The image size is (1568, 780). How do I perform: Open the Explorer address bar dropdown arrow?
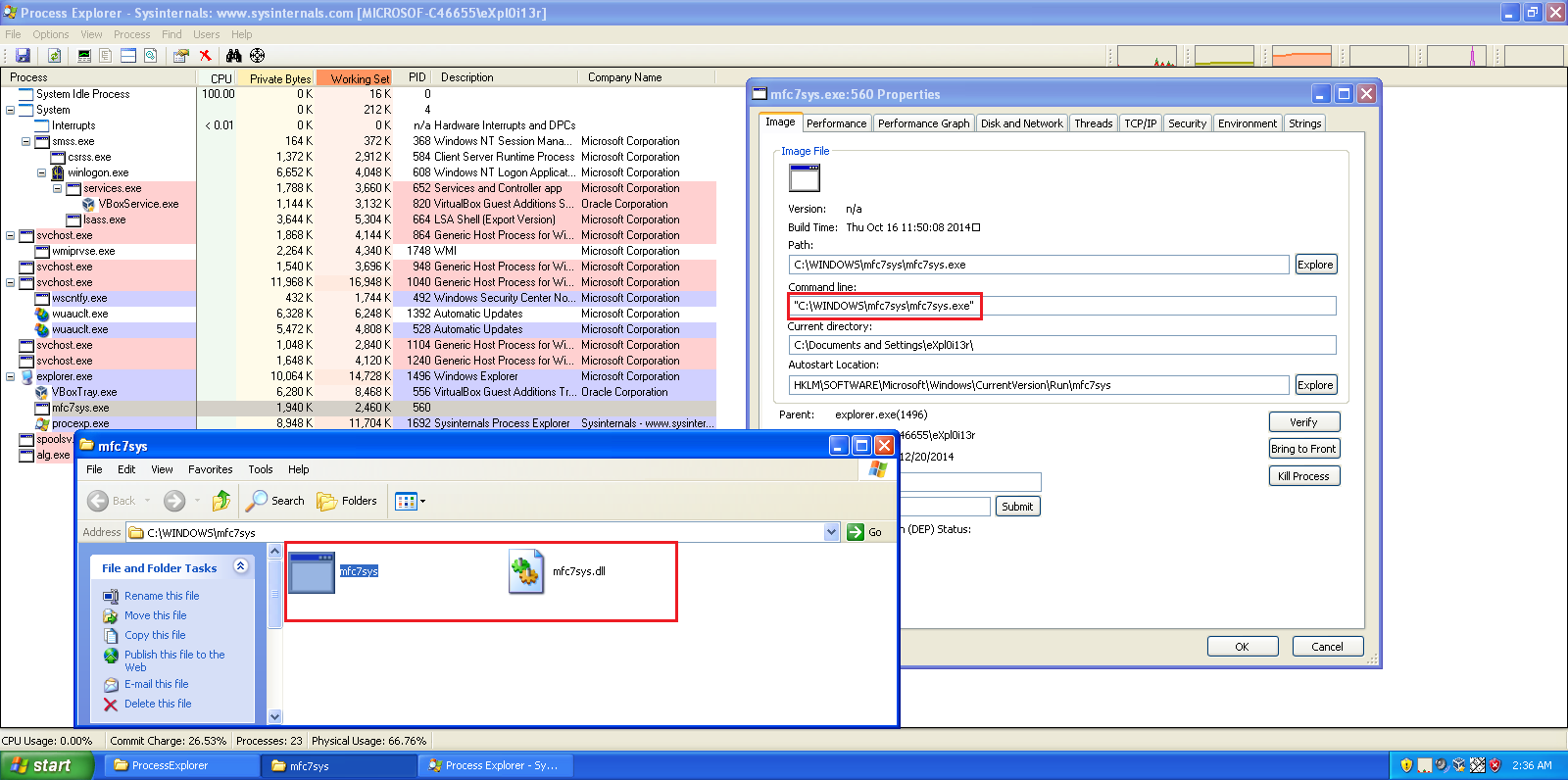click(x=832, y=532)
